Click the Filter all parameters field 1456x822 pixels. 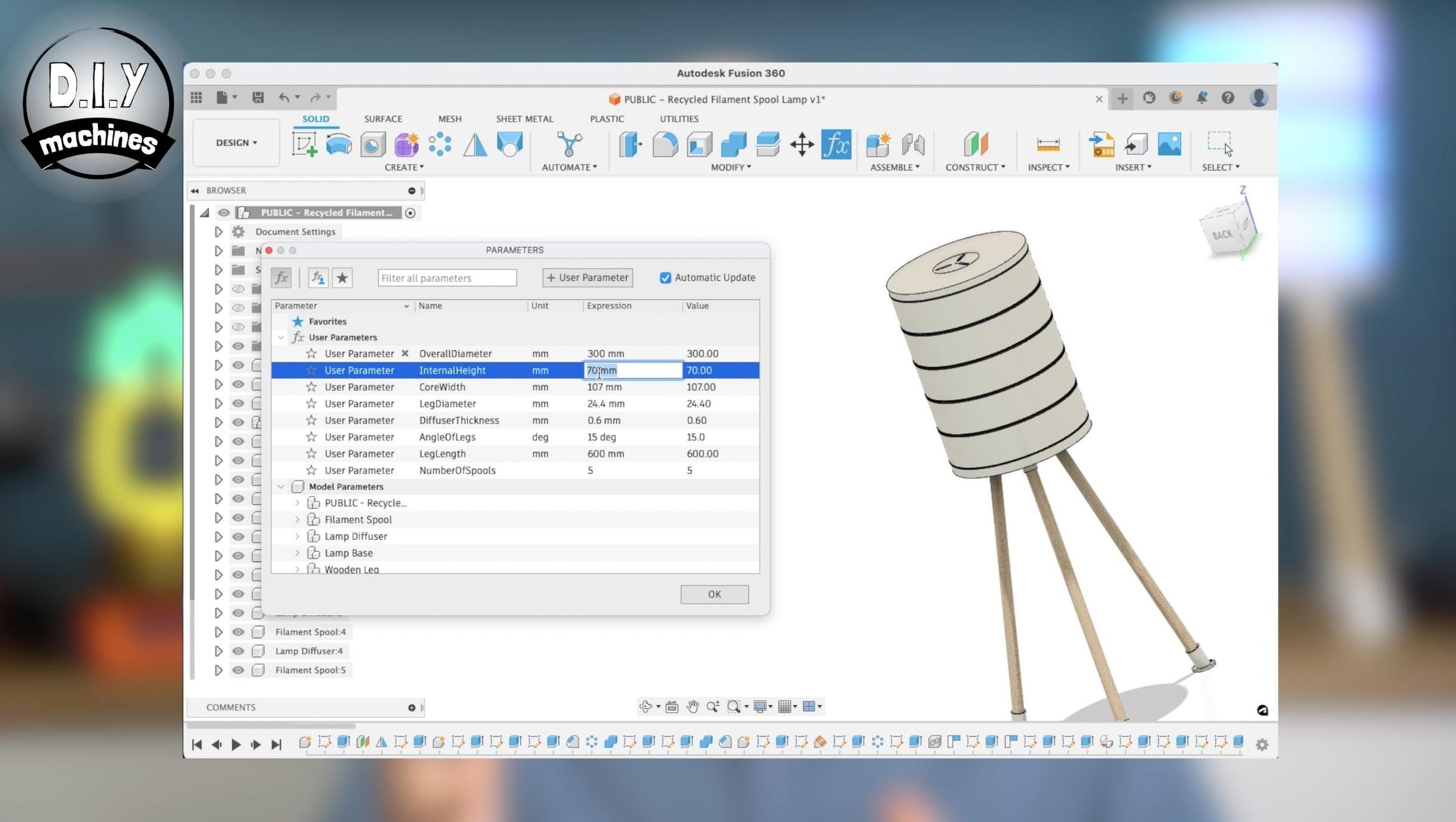[x=447, y=278]
